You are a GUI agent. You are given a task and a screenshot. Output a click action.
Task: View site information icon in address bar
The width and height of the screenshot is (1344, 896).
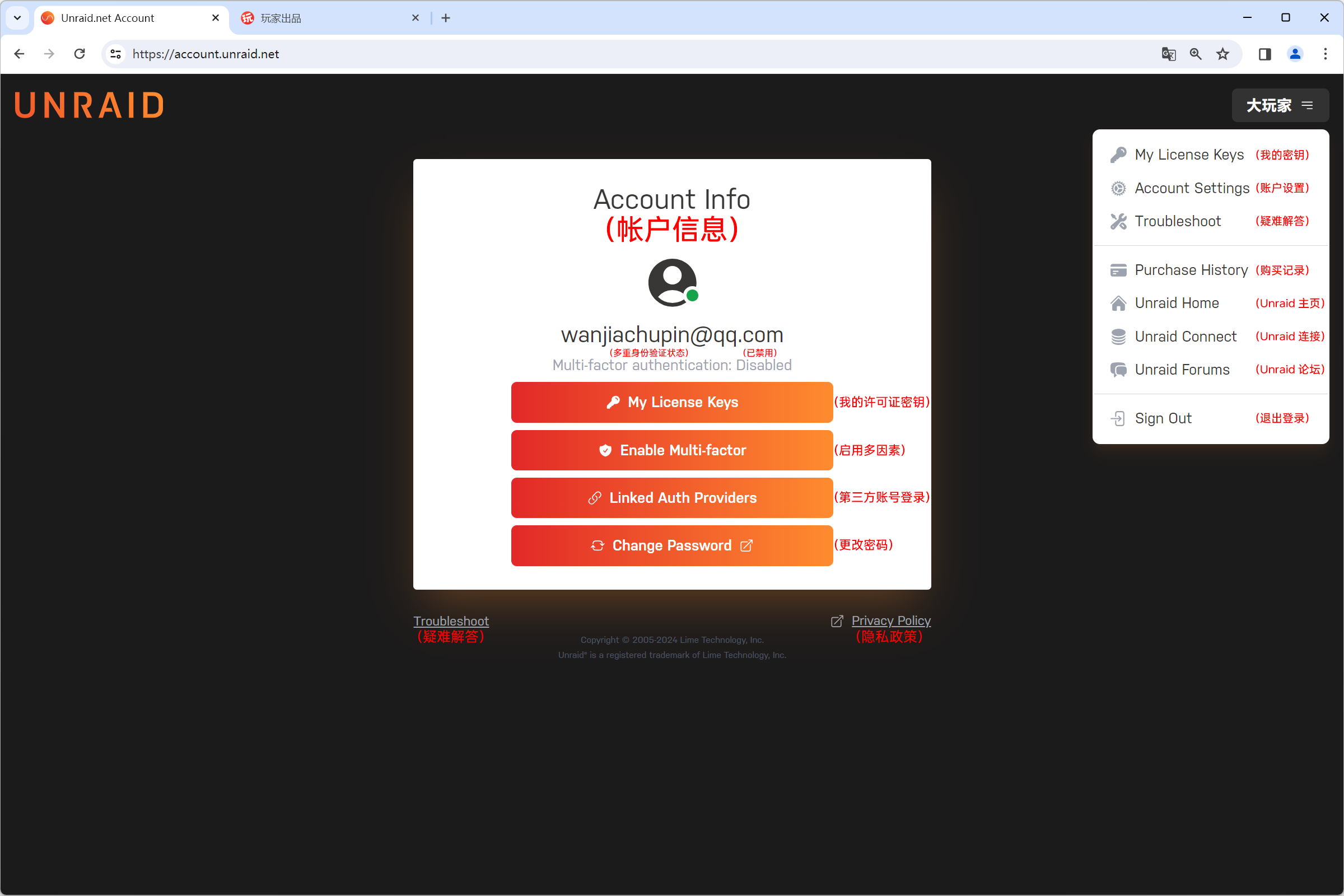tap(115, 54)
